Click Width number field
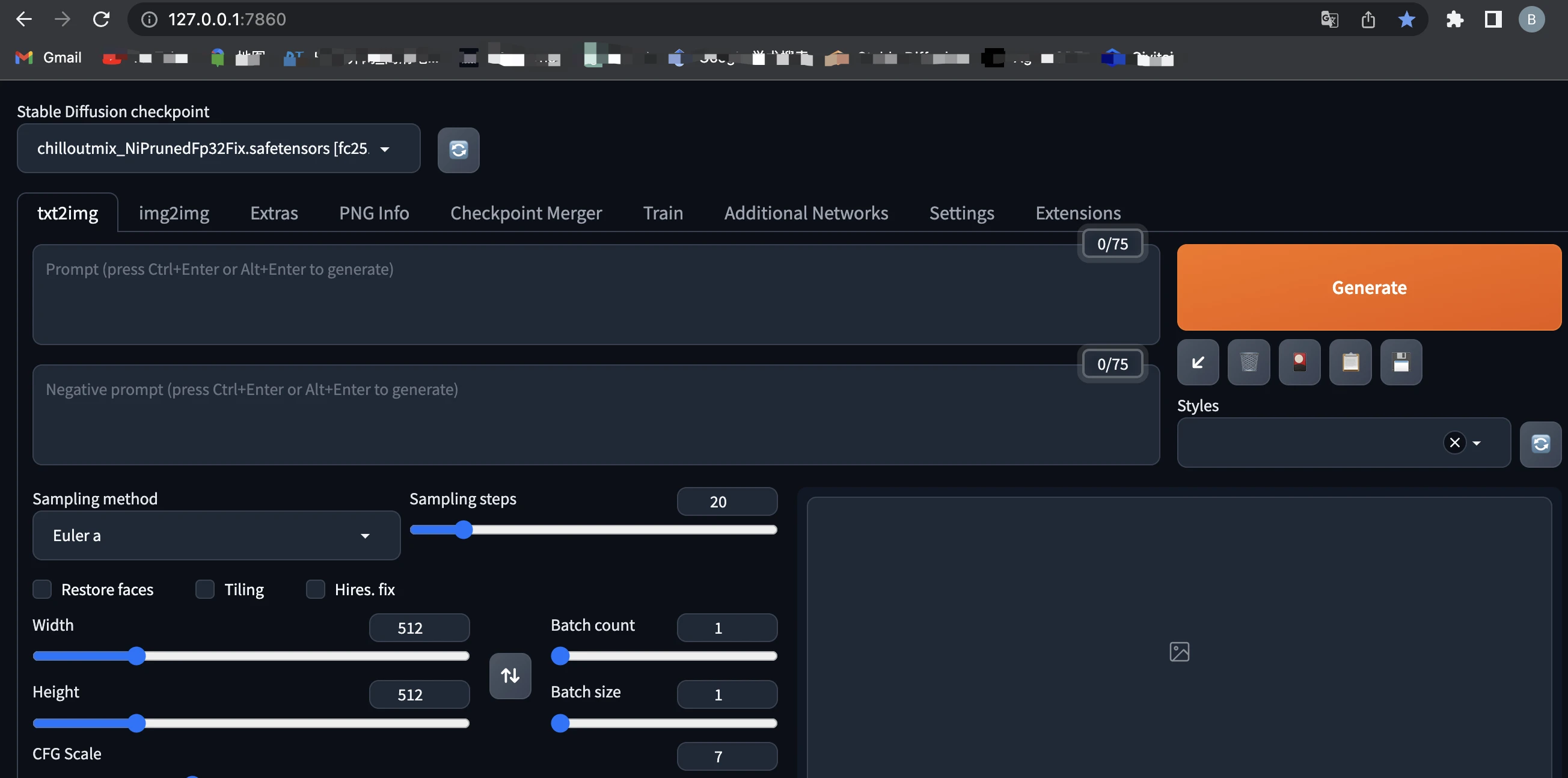 tap(420, 628)
